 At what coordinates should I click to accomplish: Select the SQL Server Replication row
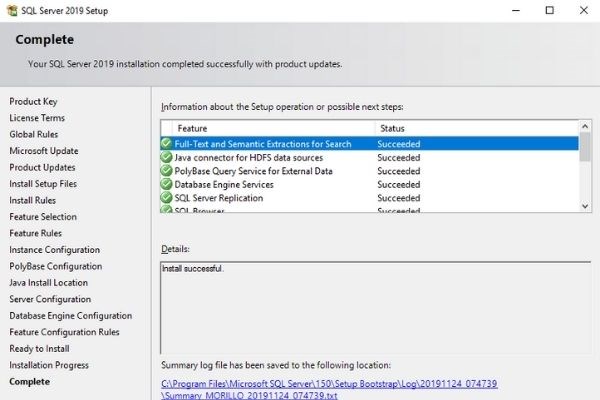(370, 198)
